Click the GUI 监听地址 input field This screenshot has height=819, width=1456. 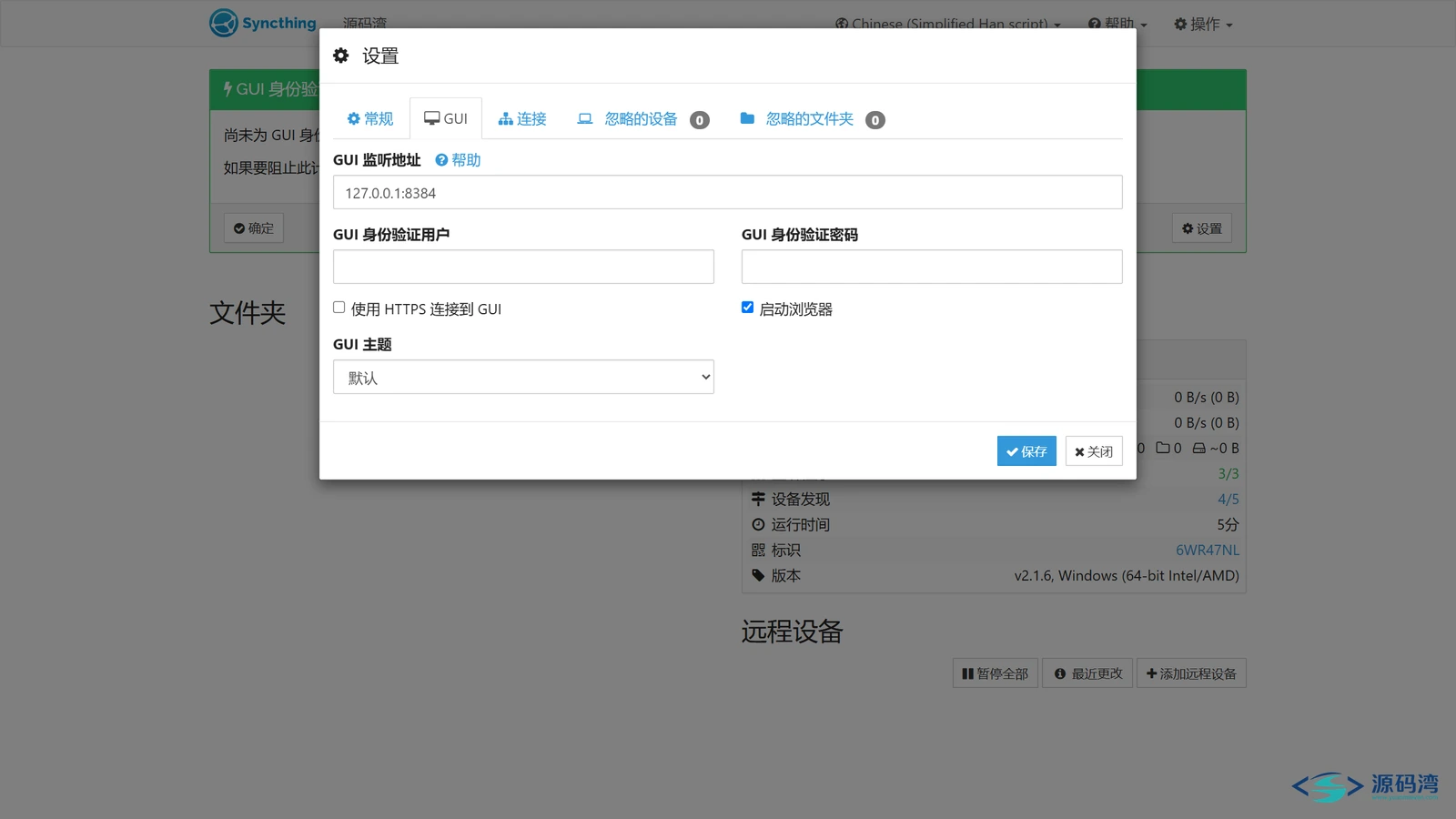(x=728, y=193)
